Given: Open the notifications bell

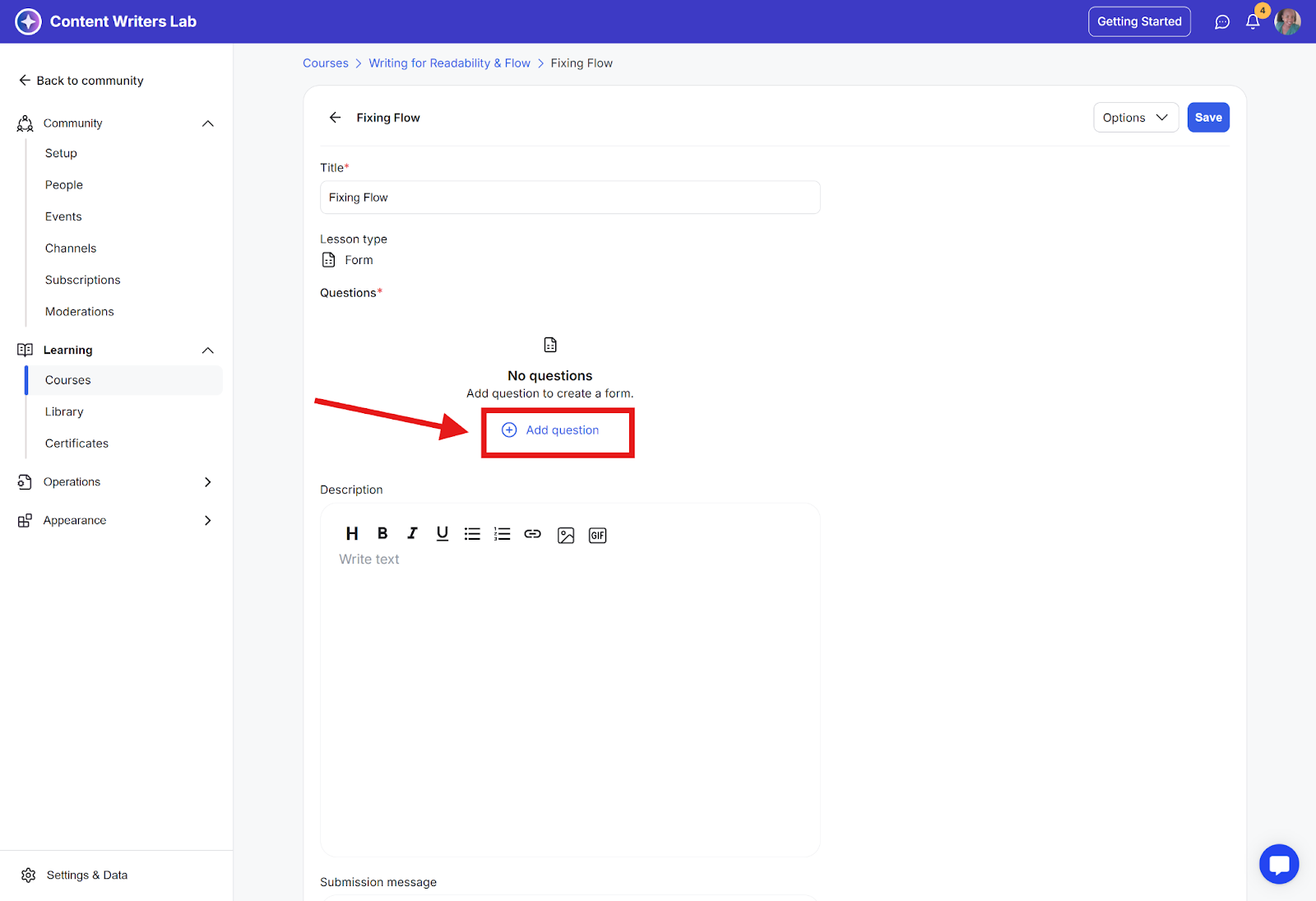Looking at the screenshot, I should [1253, 21].
